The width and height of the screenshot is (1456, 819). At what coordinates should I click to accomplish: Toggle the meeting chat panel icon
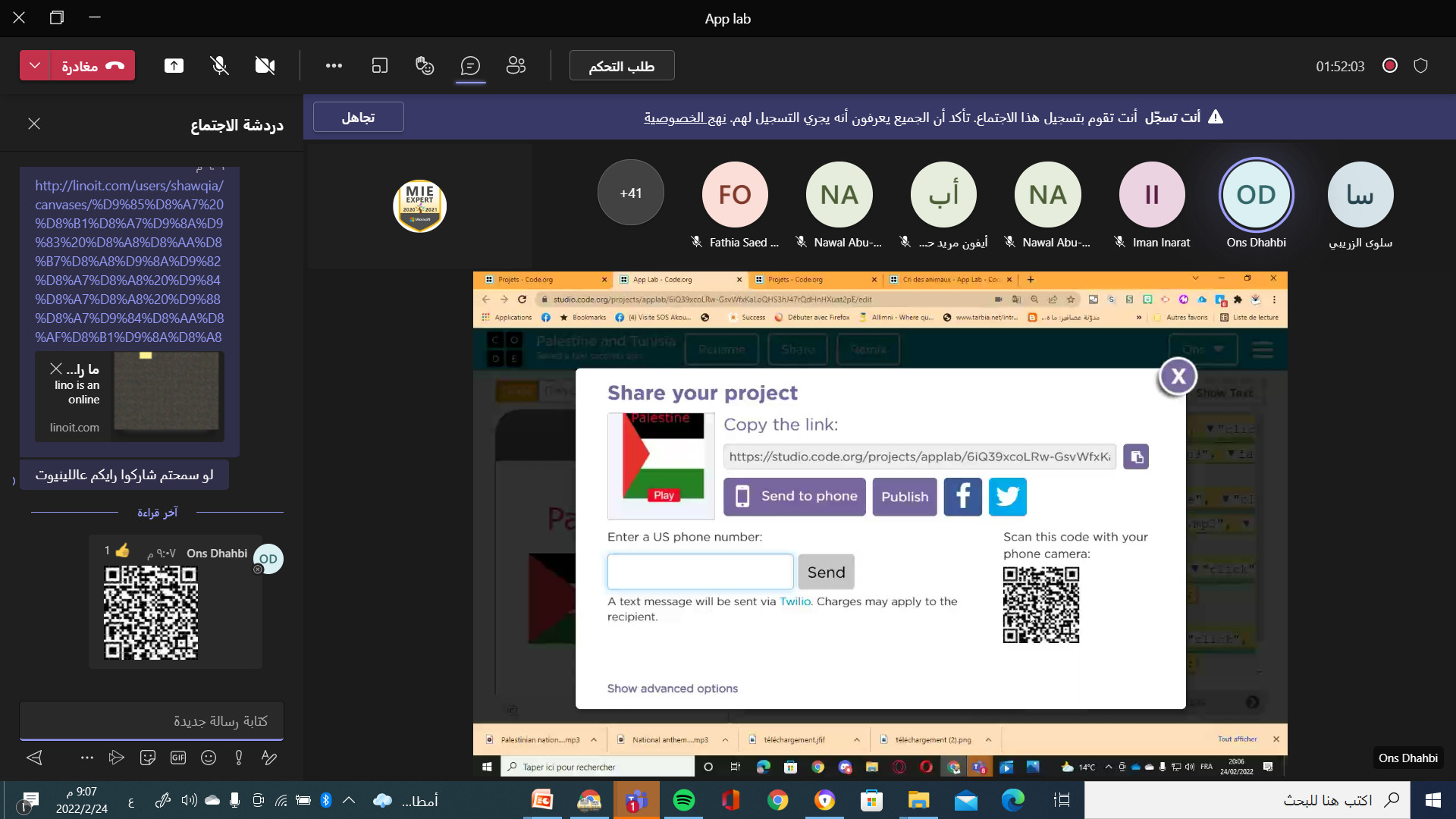(x=470, y=65)
